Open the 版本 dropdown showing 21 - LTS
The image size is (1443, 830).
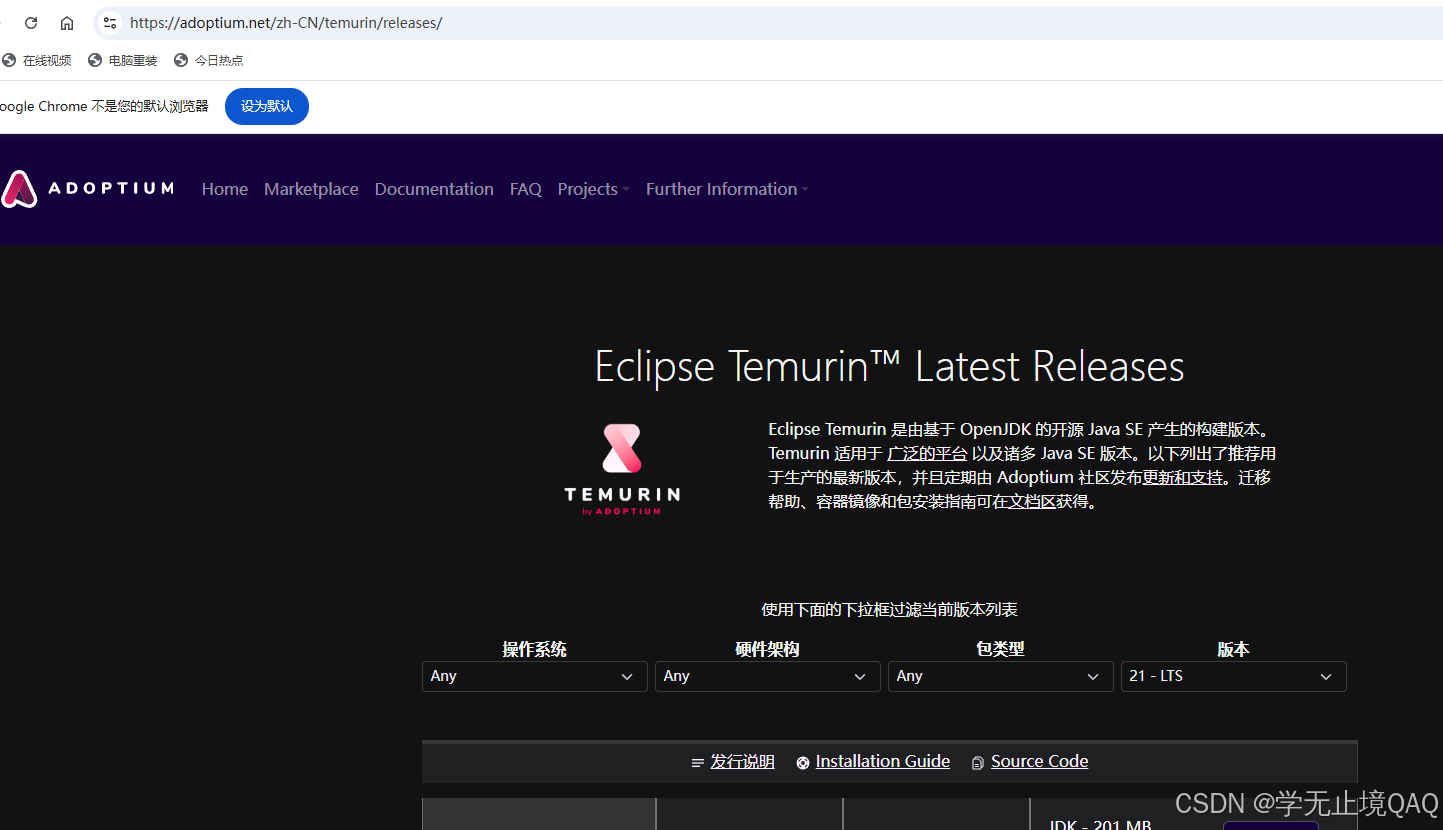(1233, 676)
